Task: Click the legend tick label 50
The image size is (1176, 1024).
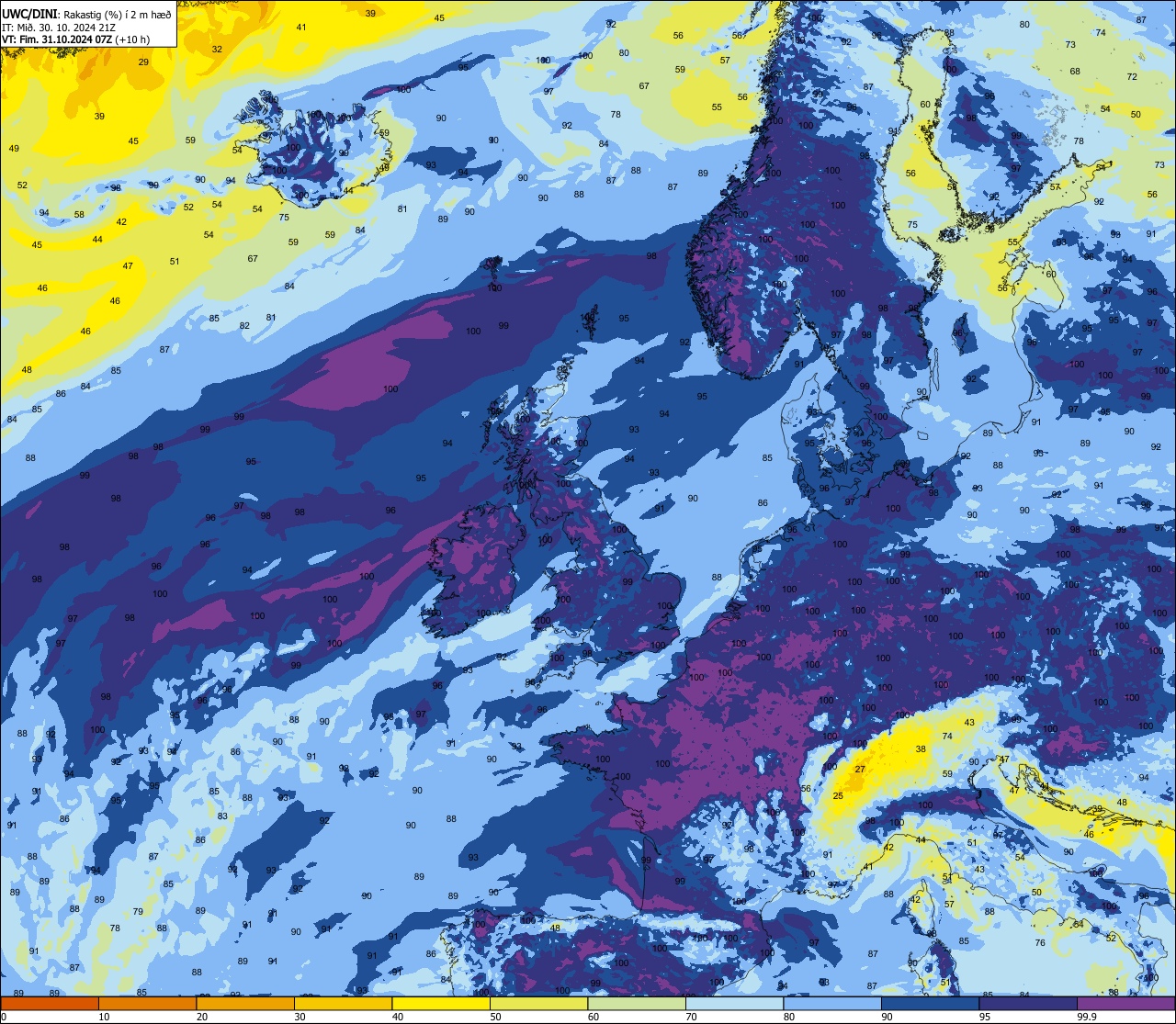Action: click(495, 1017)
